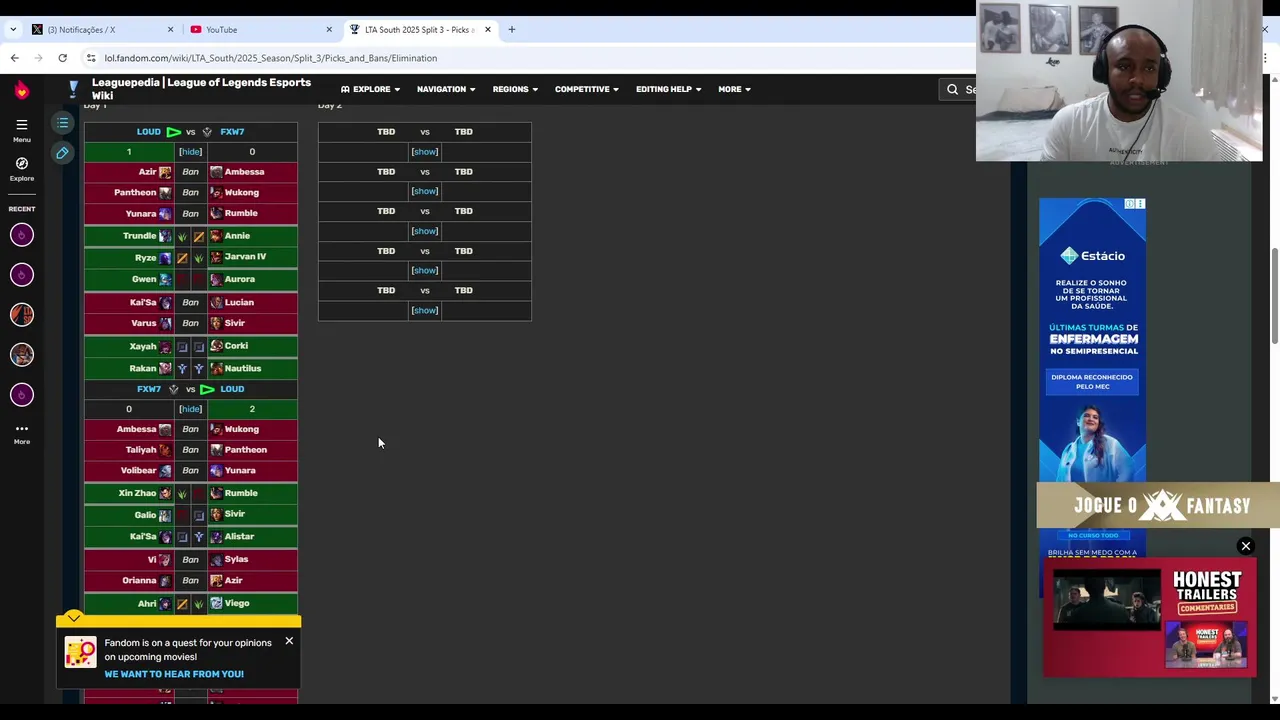Expand the Navigation dropdown menu
This screenshot has height=720, width=1280.
coord(446,89)
